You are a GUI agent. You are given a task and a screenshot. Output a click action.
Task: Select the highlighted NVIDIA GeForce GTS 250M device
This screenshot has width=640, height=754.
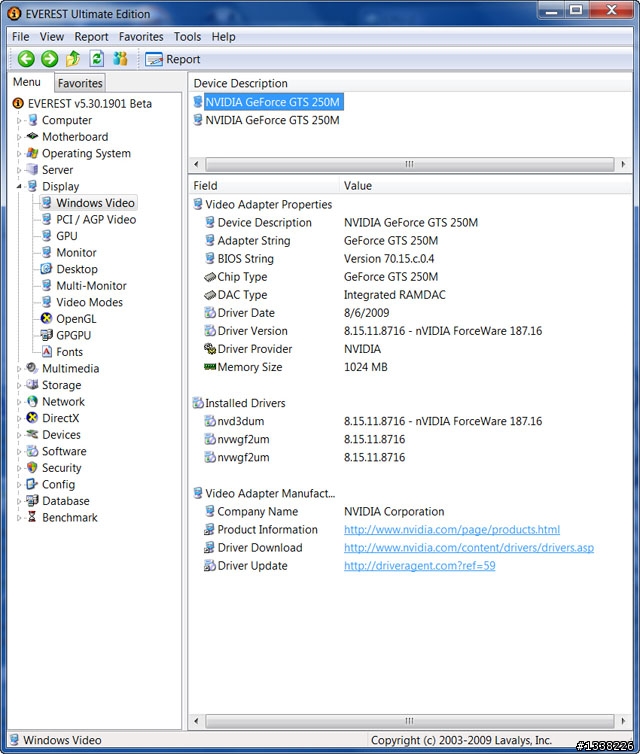tap(272, 102)
